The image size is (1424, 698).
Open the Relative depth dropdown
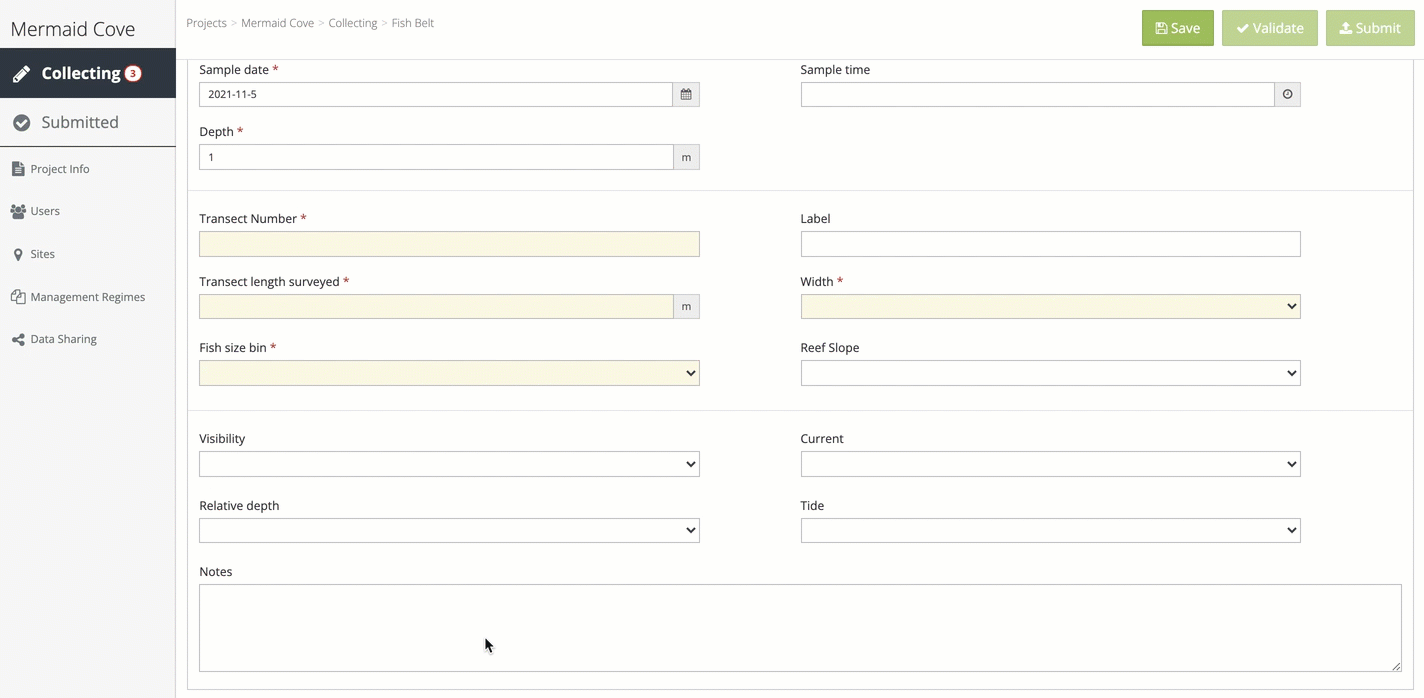point(449,530)
